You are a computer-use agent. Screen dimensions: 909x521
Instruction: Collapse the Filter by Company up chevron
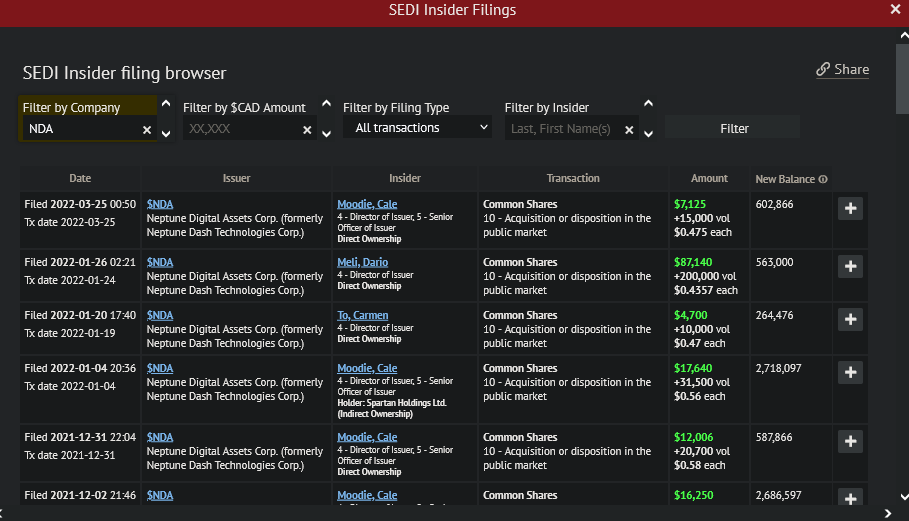coord(165,103)
